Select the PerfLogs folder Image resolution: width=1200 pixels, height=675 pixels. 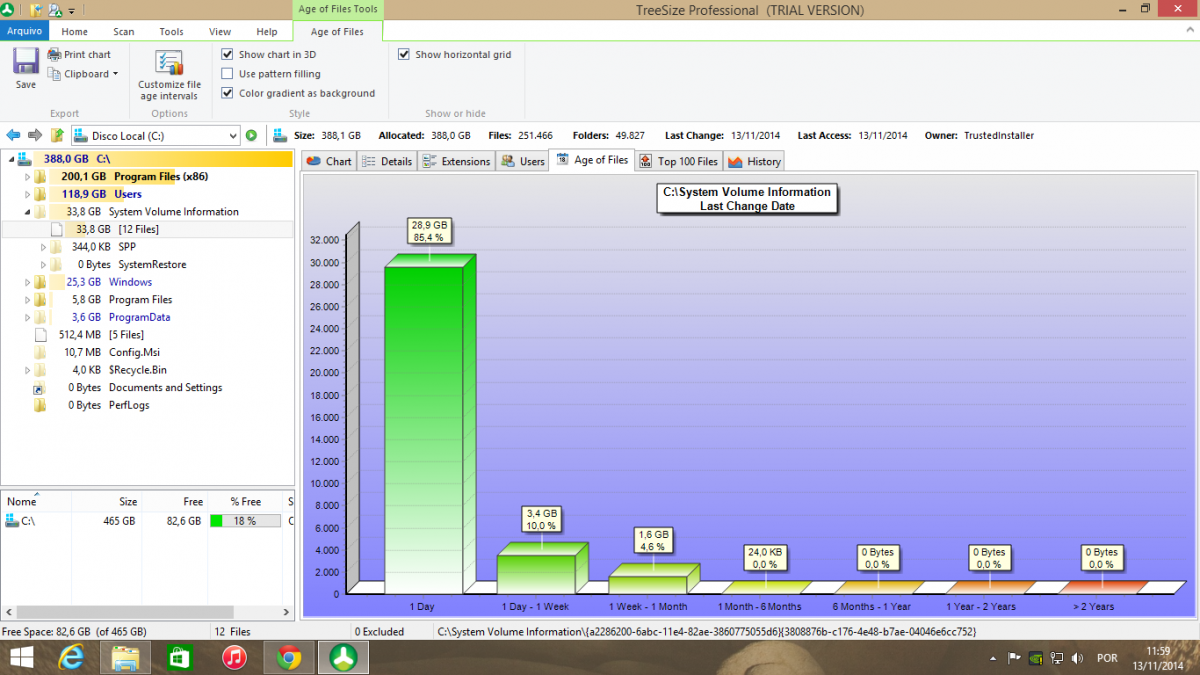click(130, 405)
